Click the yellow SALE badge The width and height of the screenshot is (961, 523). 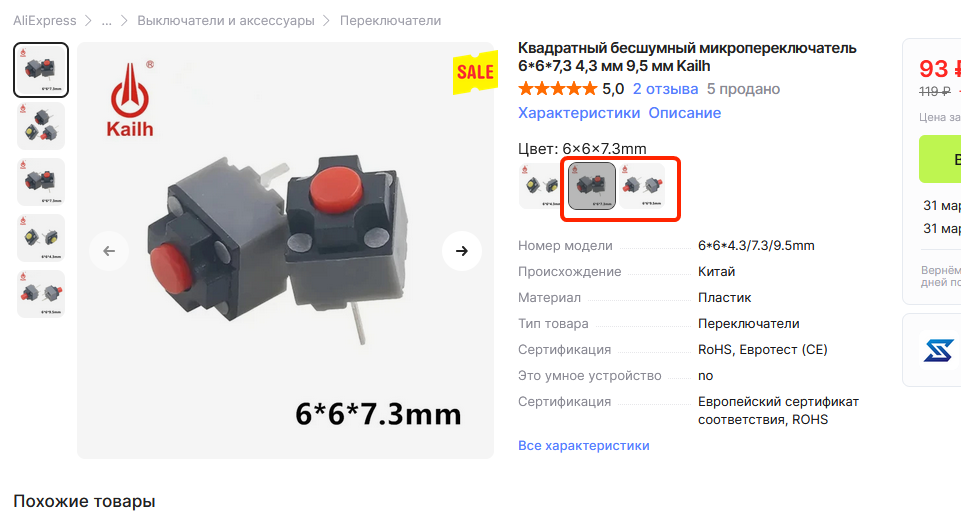coord(475,72)
